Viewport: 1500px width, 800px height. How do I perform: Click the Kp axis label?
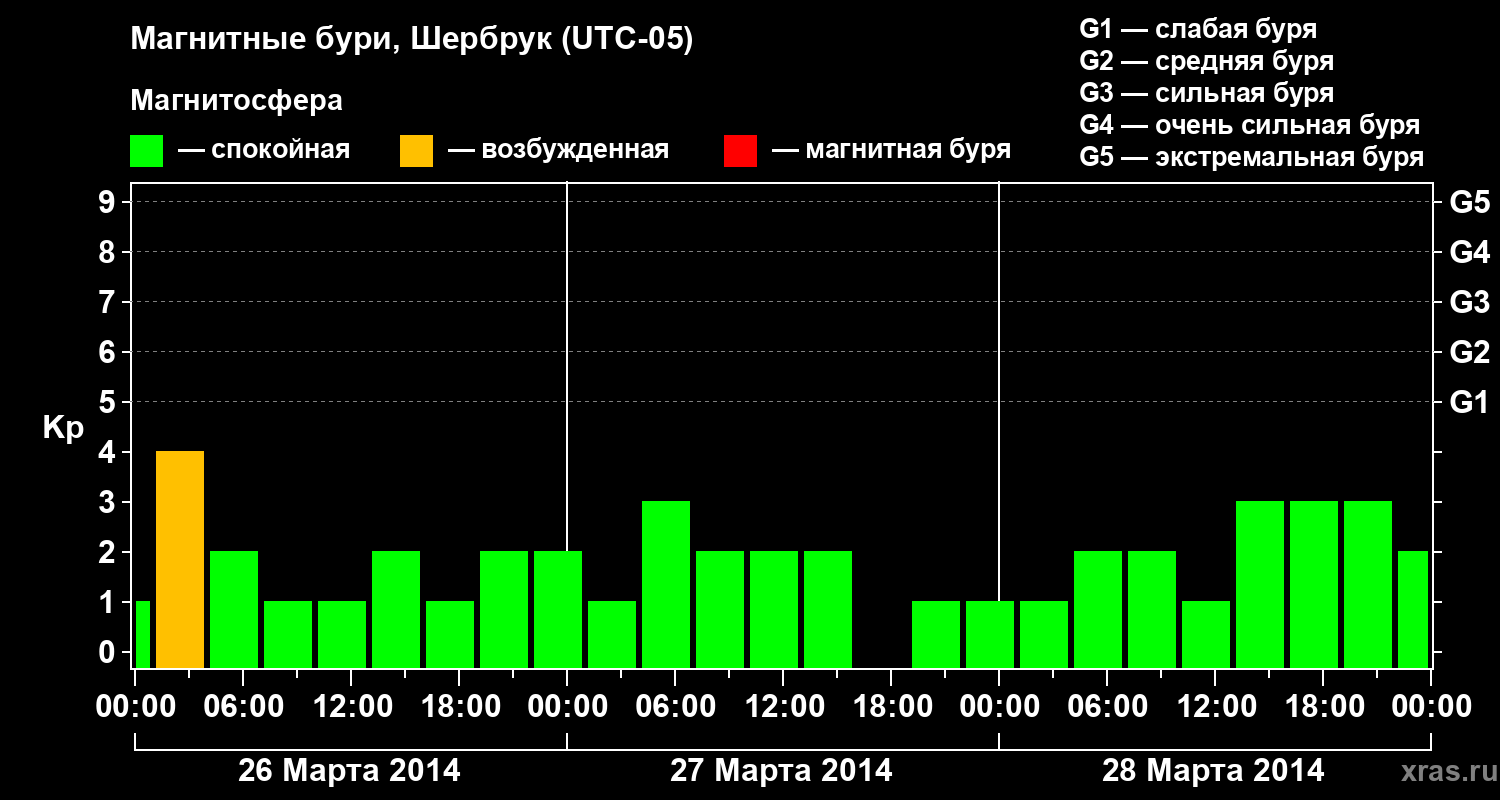(x=63, y=429)
